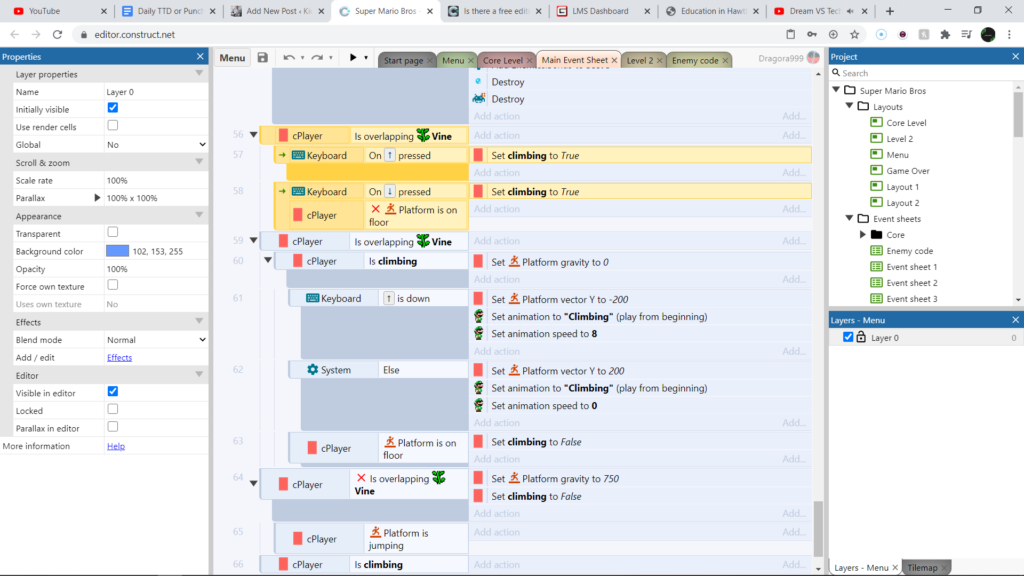Switch to the Core Level tab
The width and height of the screenshot is (1024, 576).
502,60
